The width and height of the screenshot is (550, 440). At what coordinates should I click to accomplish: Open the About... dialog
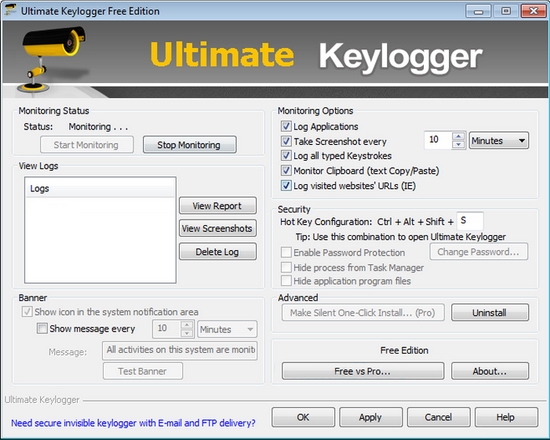click(490, 371)
